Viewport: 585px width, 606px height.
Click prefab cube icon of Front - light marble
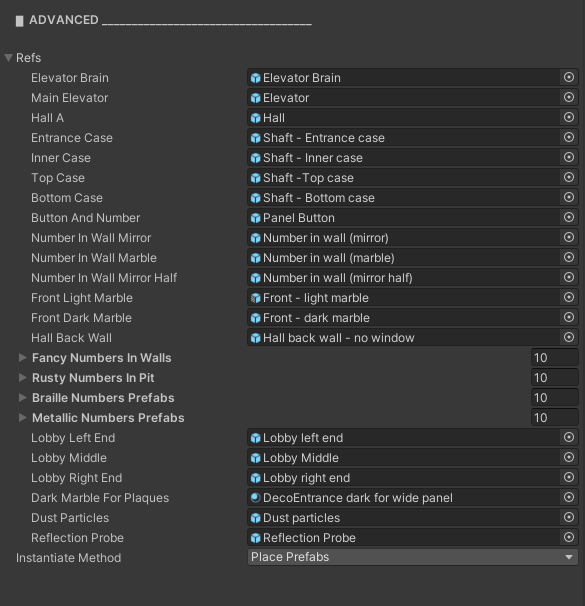click(255, 298)
